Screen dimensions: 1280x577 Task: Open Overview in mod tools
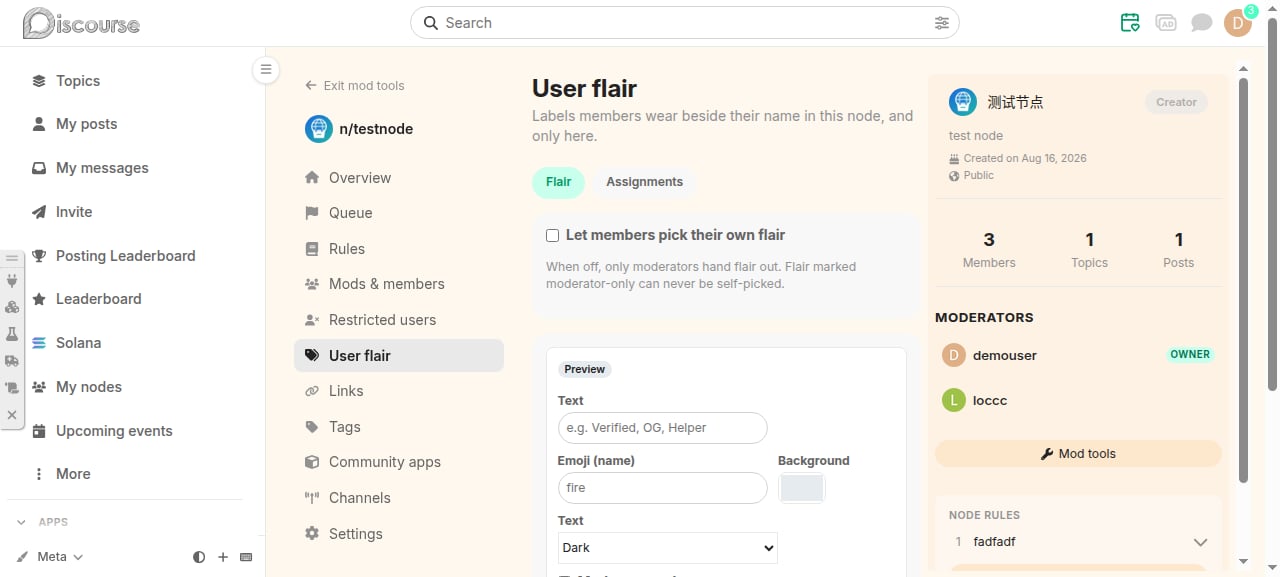coord(398,178)
